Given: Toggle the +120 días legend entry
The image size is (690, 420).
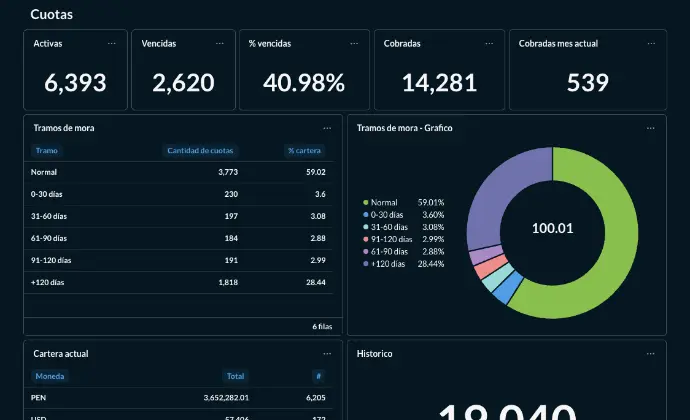Looking at the screenshot, I should [388, 264].
